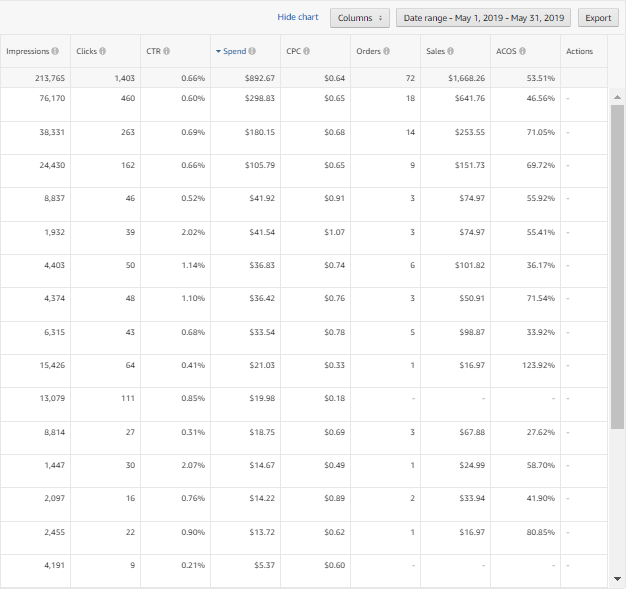Open the Columns dropdown

coord(360,18)
